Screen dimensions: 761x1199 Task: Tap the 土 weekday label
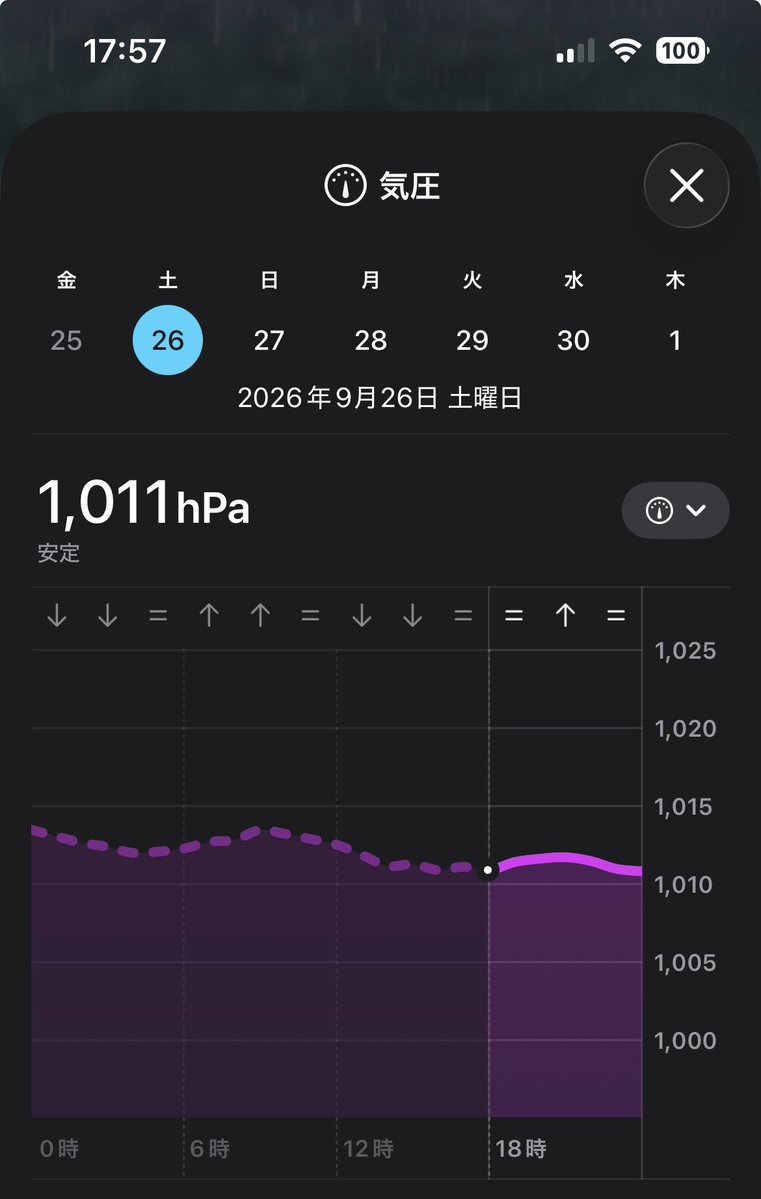coord(168,281)
